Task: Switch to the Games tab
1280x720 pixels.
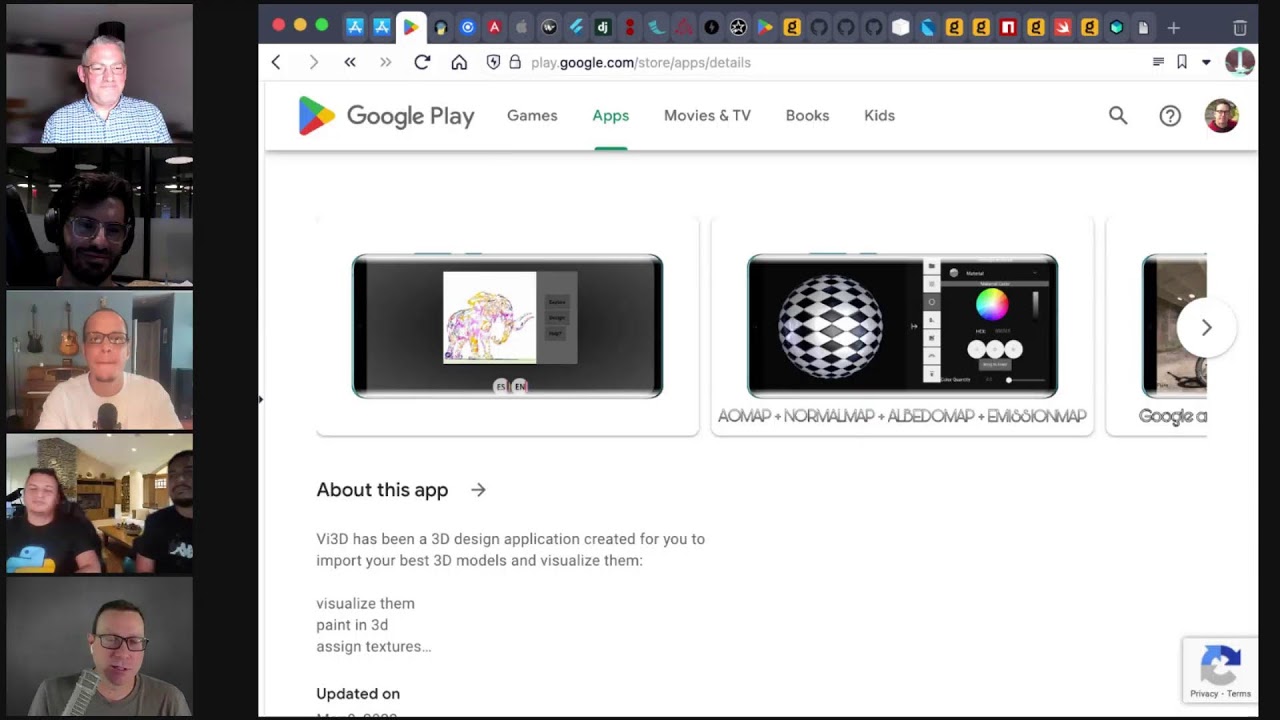Action: [x=532, y=116]
